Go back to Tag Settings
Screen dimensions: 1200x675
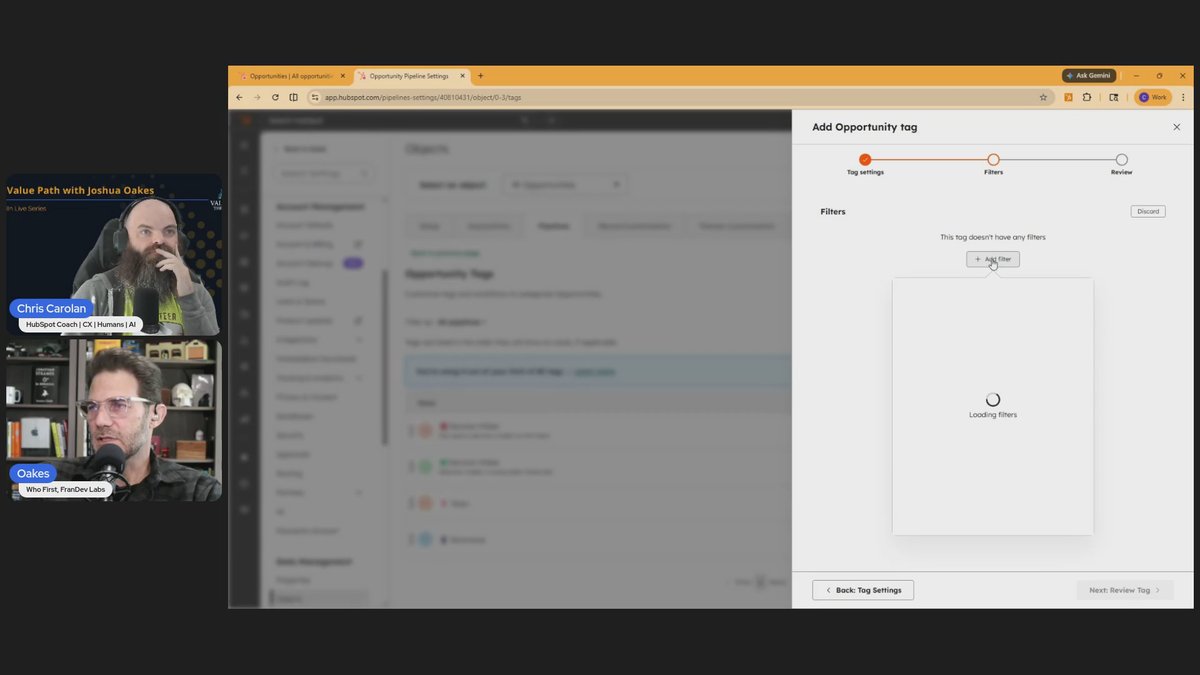click(863, 590)
